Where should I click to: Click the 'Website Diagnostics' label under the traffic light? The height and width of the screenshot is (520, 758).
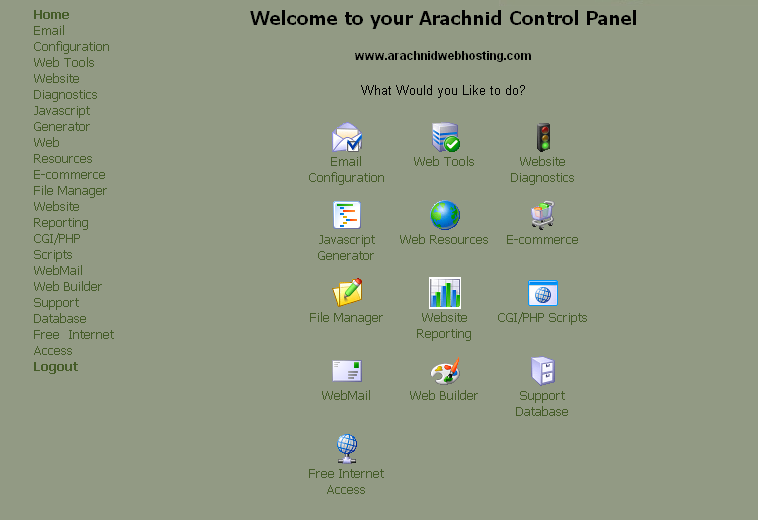(542, 170)
